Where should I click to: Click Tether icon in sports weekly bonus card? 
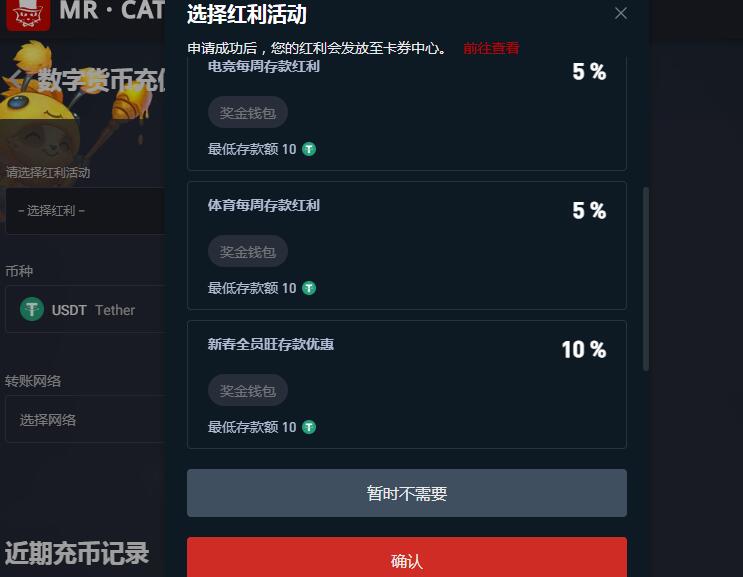coord(309,288)
